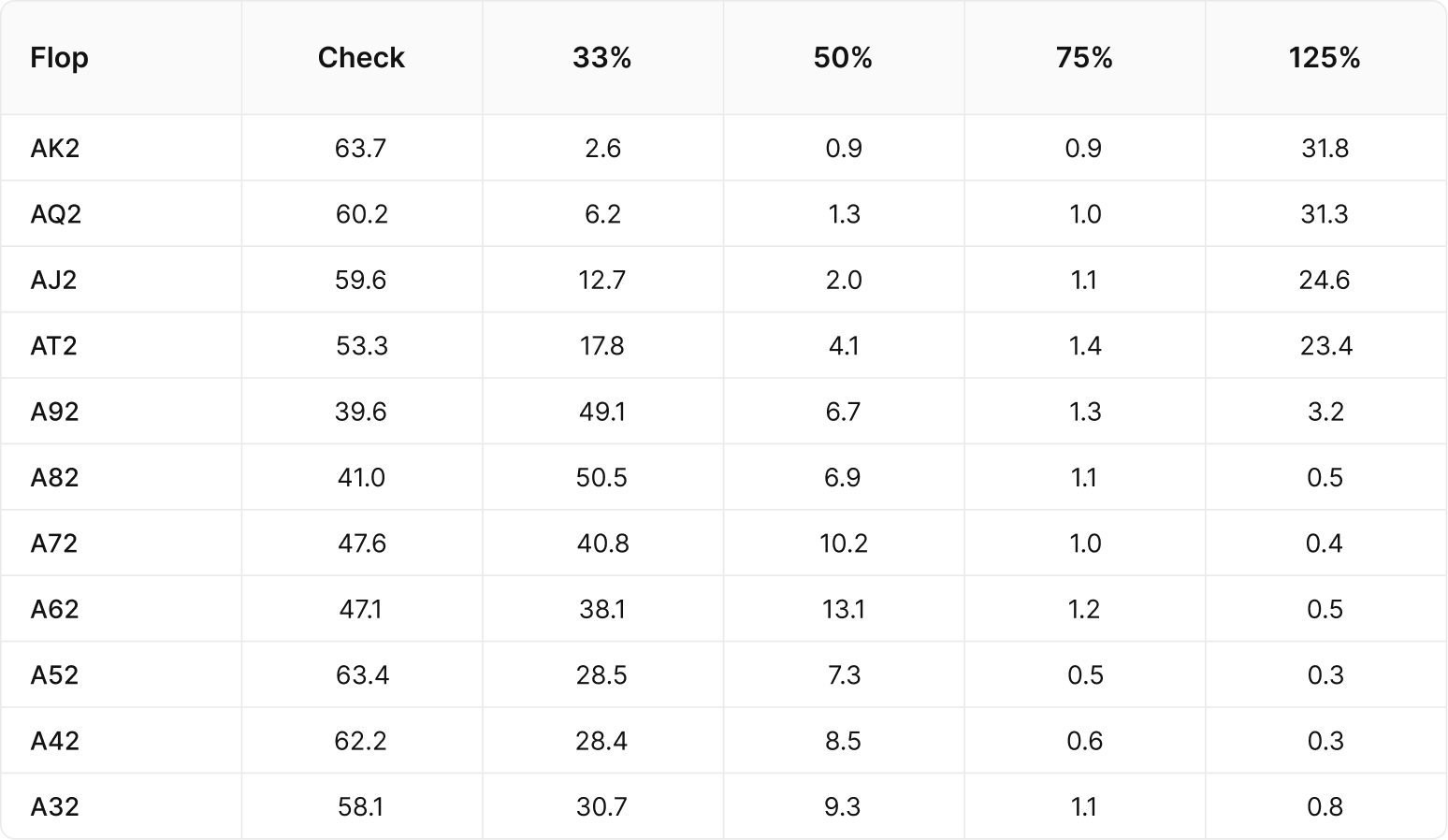Screen dimensions: 1448x840
Task: Select the 33% column header
Action: (602, 58)
